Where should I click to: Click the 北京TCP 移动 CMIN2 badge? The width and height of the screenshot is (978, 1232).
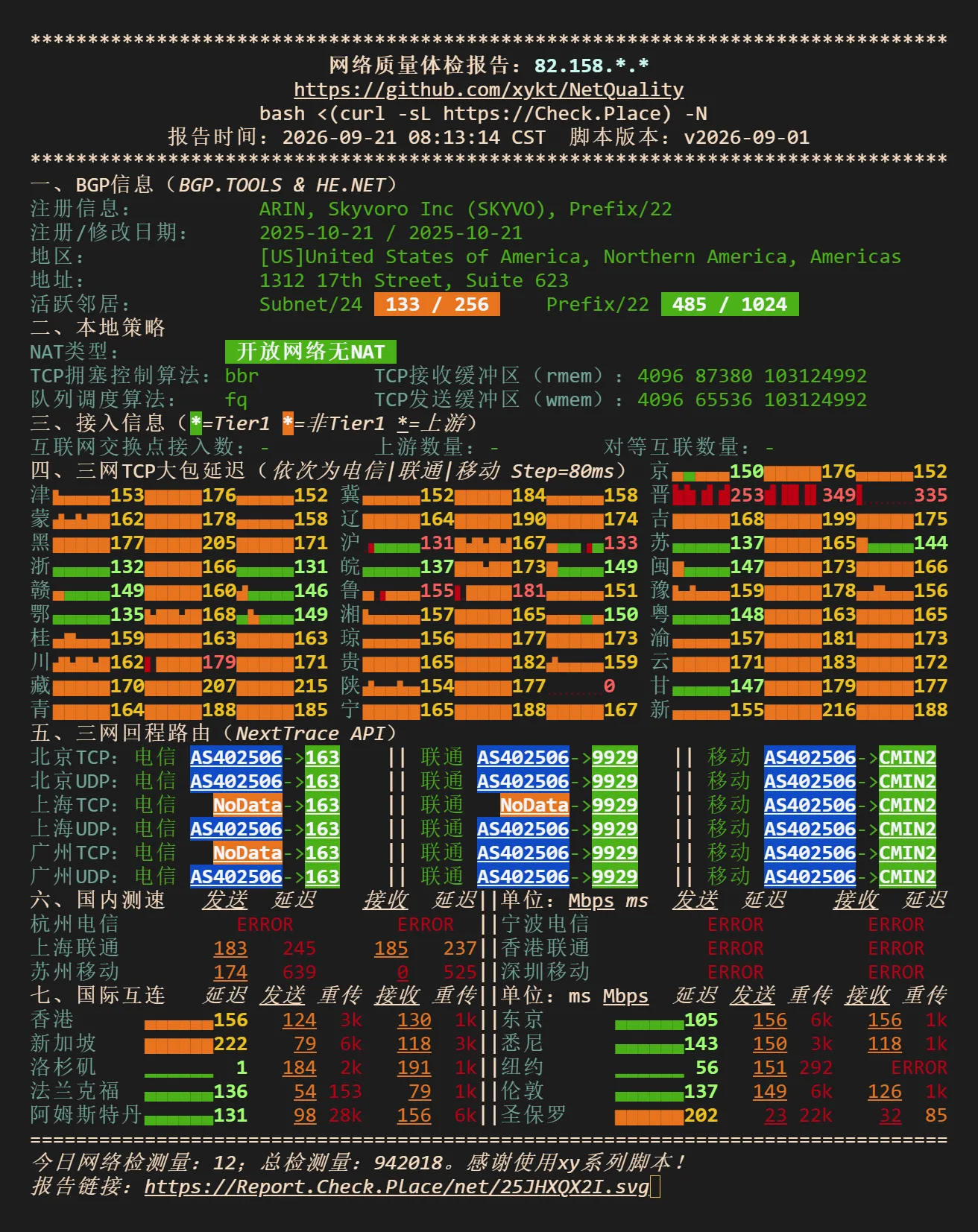907,757
